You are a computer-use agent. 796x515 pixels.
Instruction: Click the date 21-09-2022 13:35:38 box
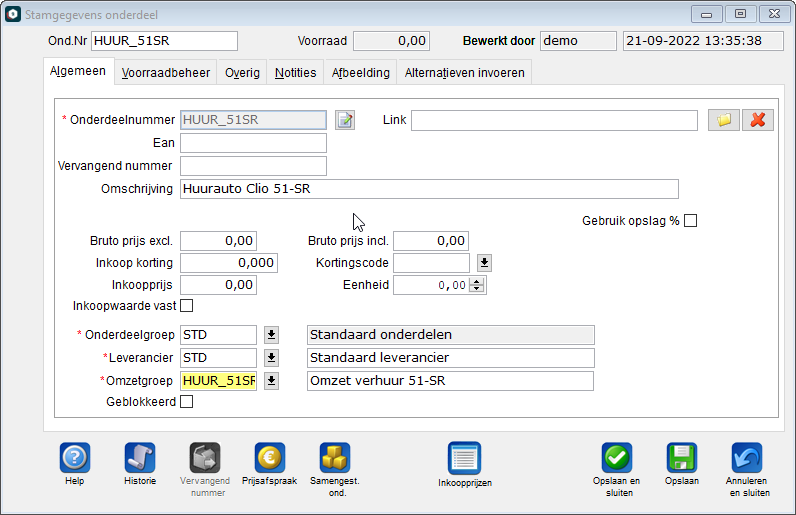coord(704,41)
